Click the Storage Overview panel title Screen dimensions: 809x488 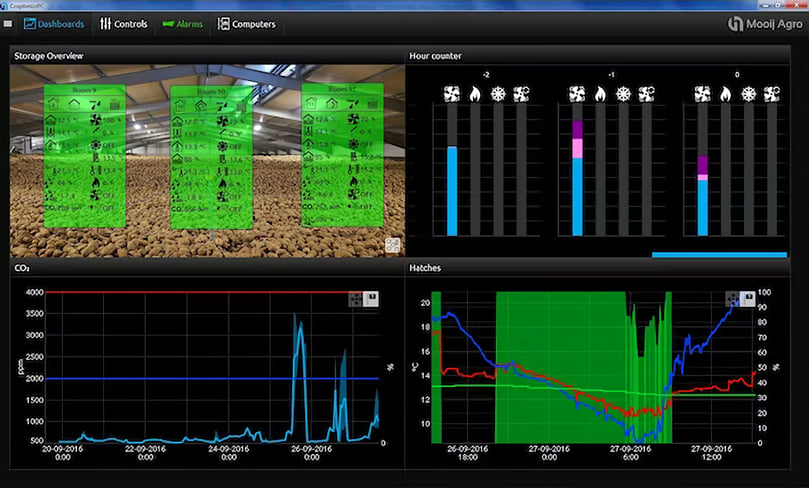coord(48,56)
